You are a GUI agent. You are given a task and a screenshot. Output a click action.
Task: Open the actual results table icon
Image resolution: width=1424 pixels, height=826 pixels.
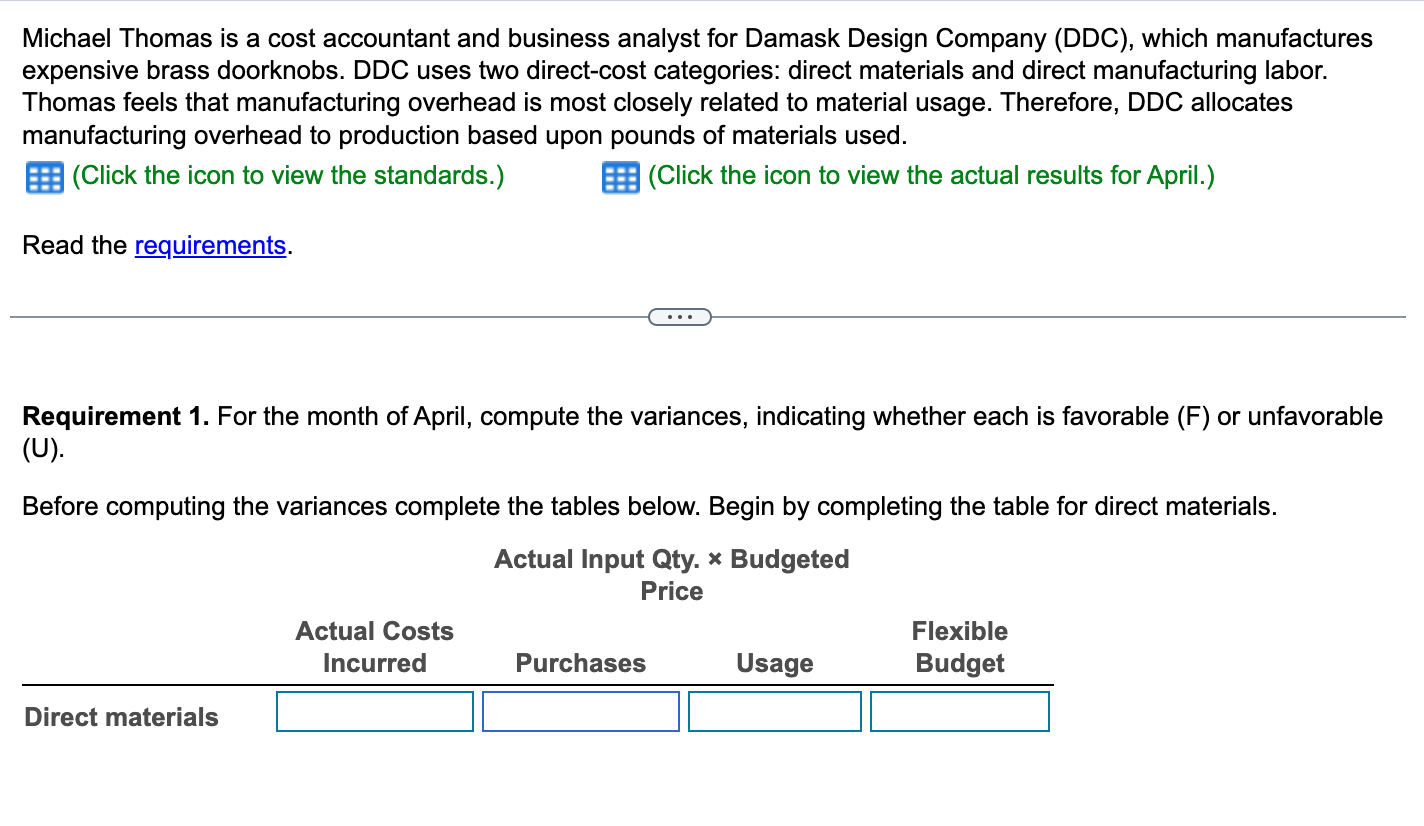point(618,177)
